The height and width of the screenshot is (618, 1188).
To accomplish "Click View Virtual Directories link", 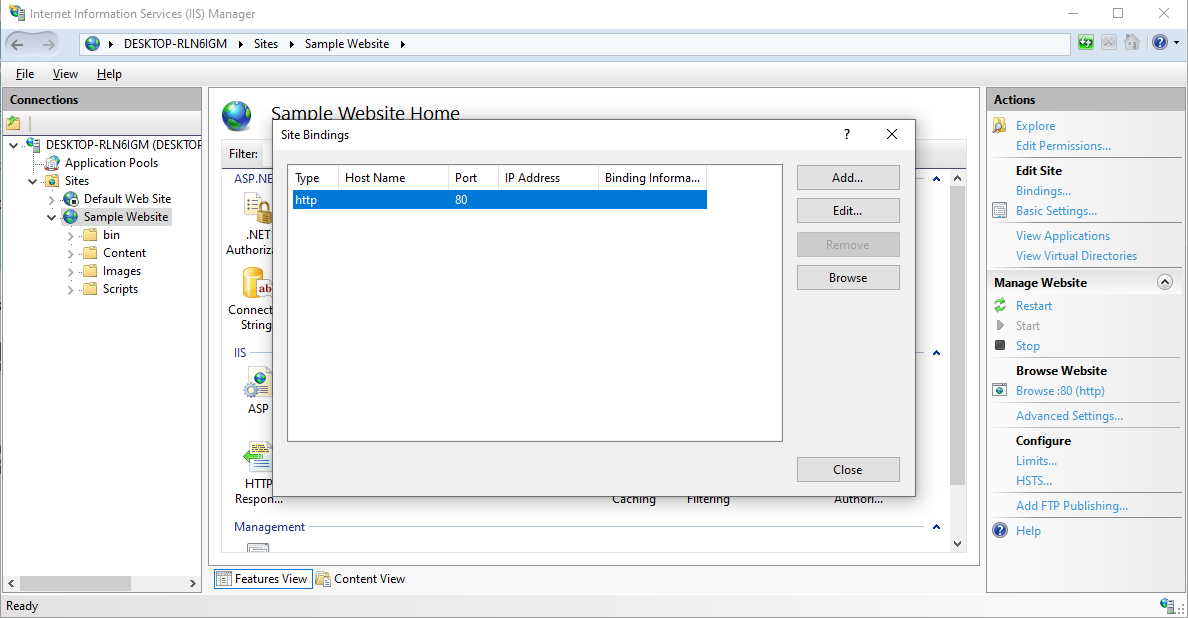I will [x=1076, y=256].
